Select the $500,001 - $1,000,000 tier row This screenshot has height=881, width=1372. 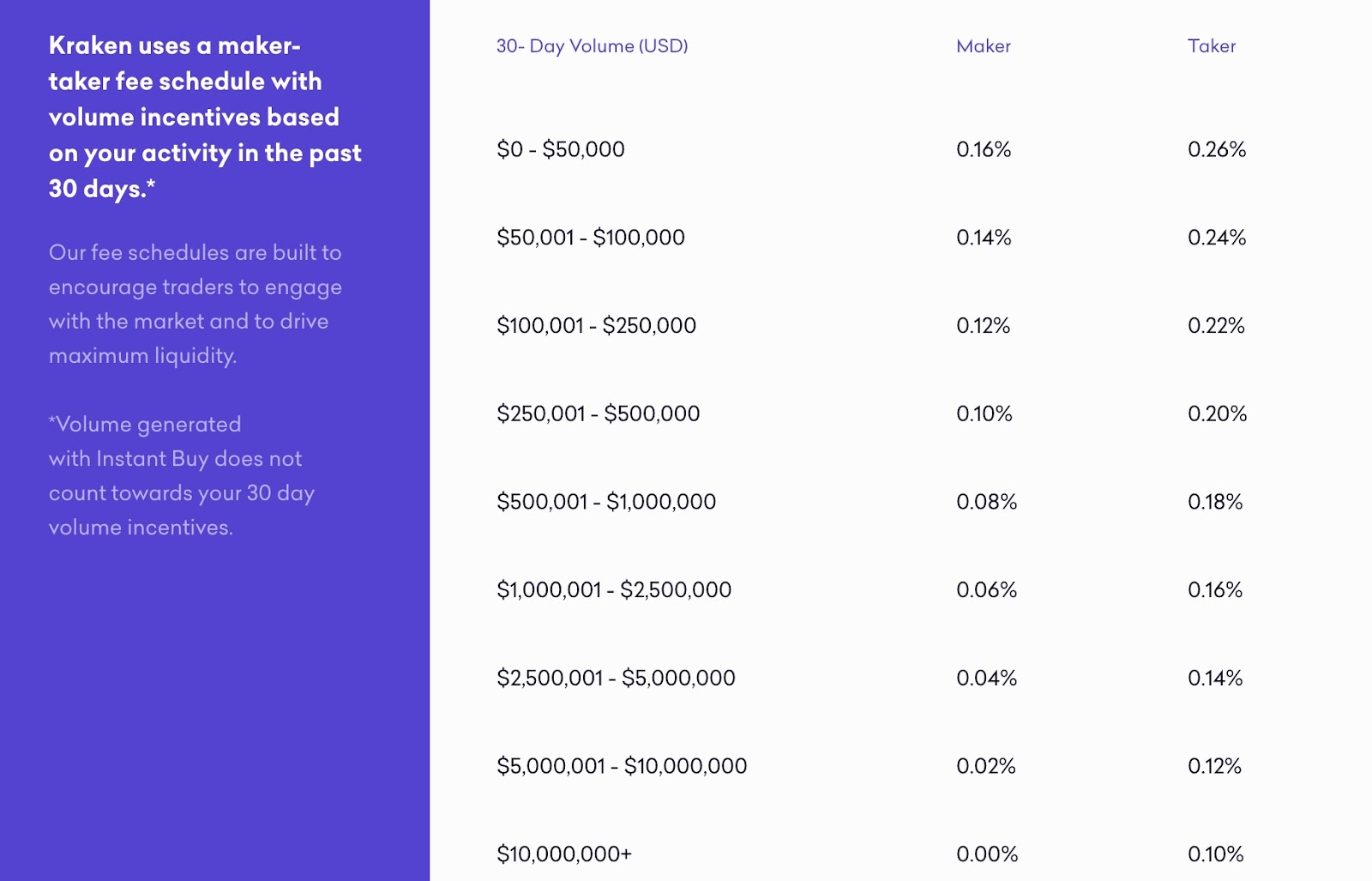click(605, 502)
